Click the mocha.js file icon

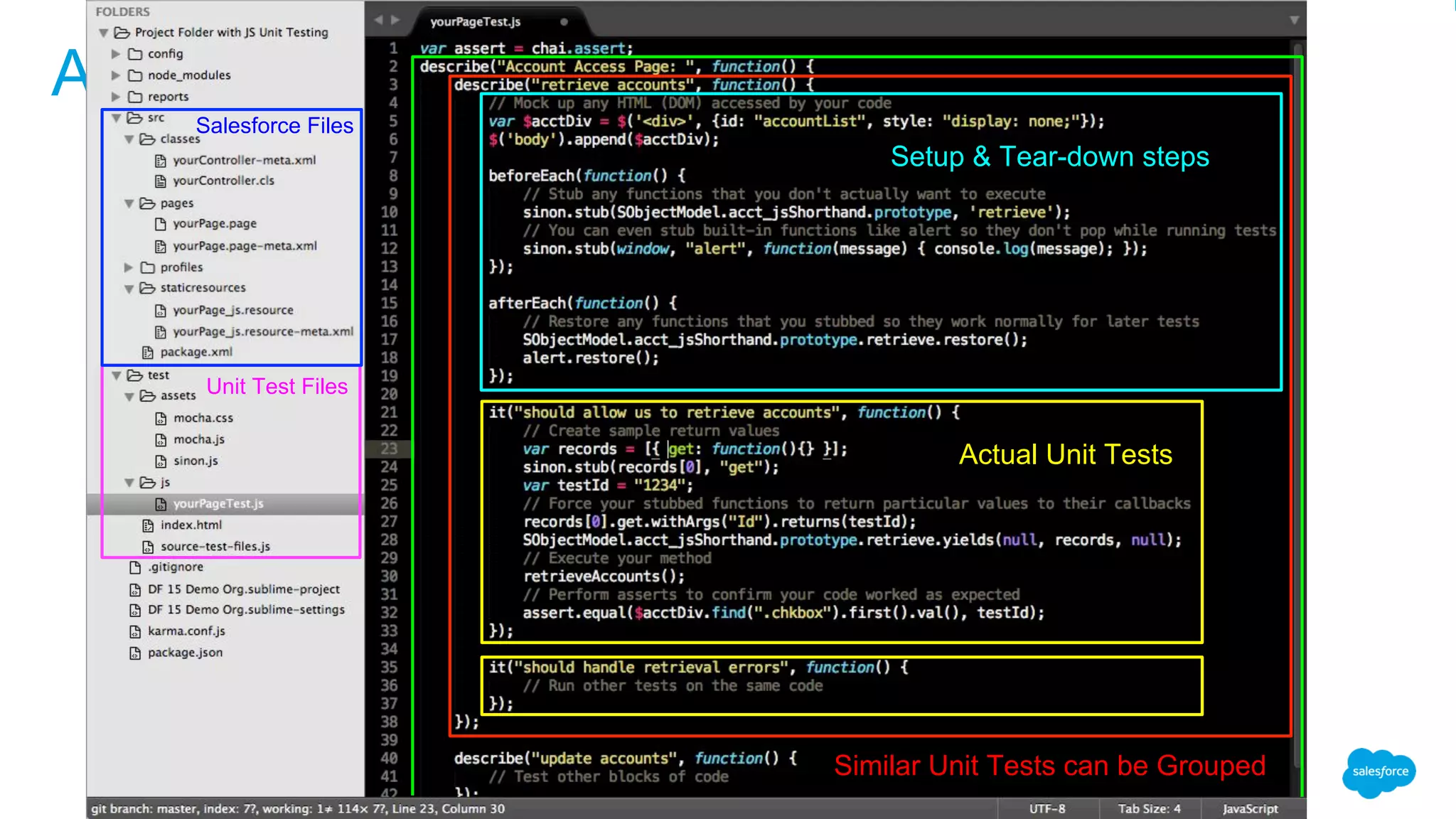(x=161, y=440)
